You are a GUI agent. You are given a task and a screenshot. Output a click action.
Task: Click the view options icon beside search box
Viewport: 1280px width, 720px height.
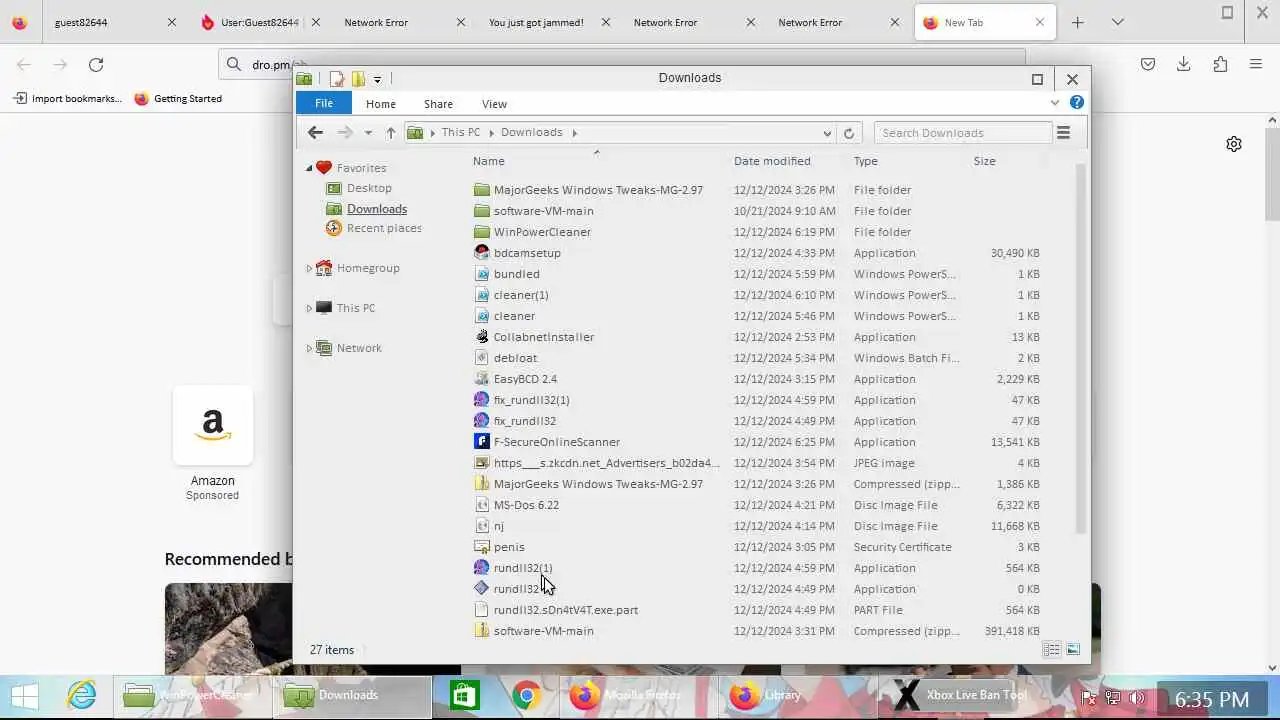click(1064, 132)
